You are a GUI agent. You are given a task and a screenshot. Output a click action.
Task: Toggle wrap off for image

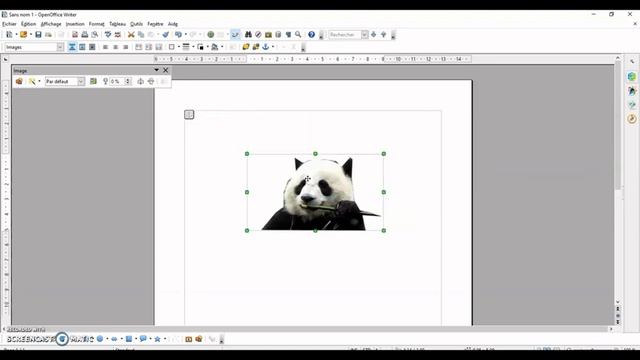click(72, 47)
